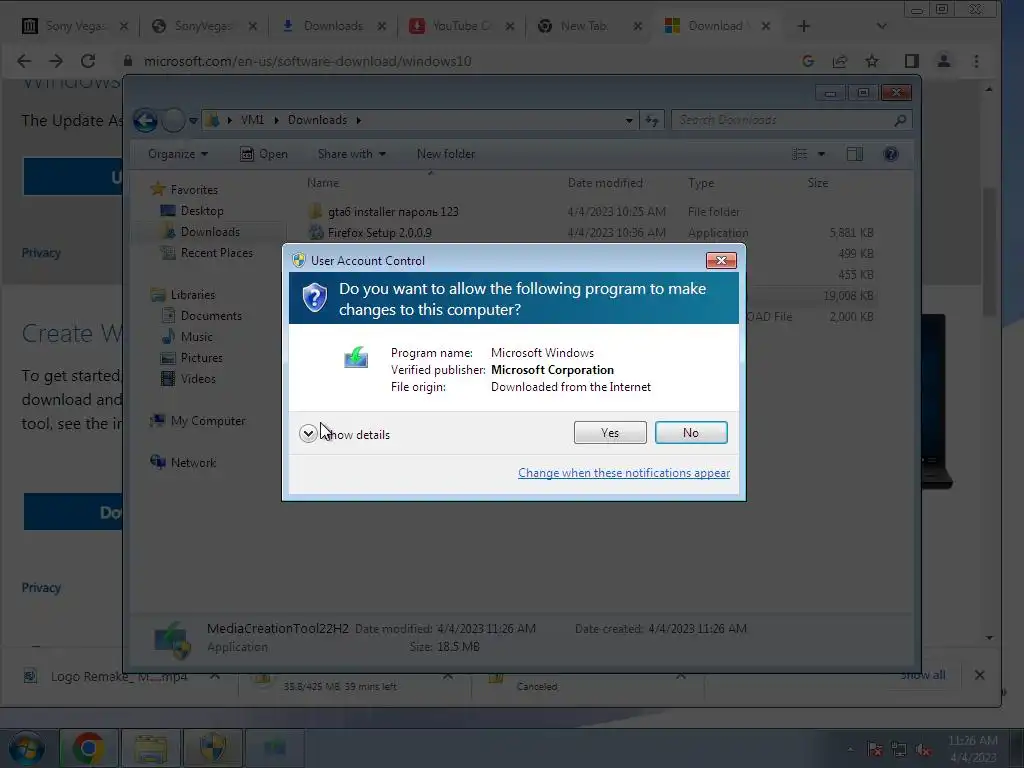Toggle Chrome side panel icon

(912, 61)
